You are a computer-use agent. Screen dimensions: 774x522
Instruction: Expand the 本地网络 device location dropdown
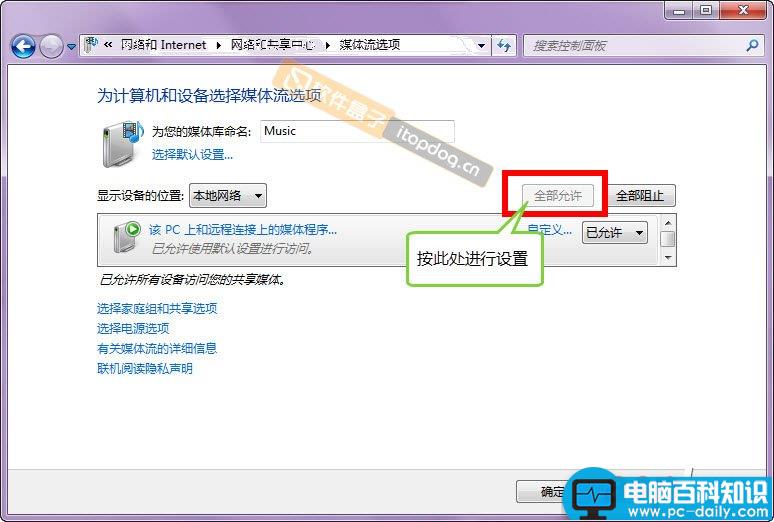pos(258,196)
